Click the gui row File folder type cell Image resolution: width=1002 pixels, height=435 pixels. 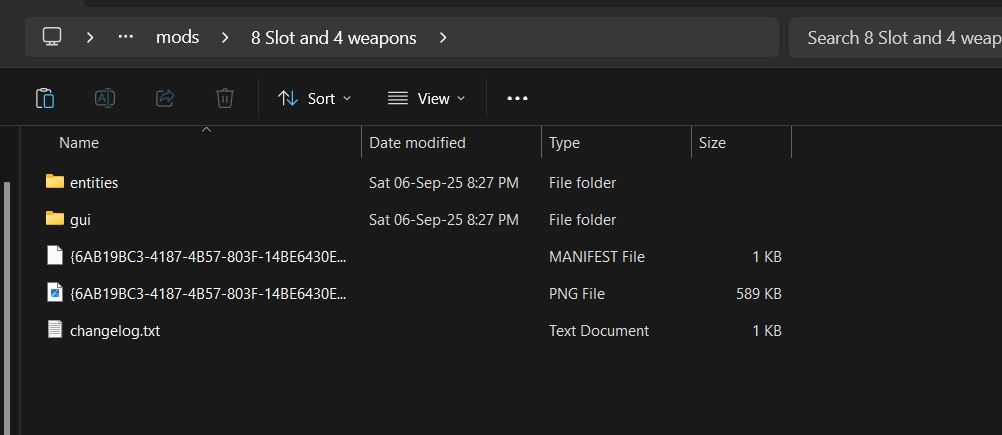click(582, 220)
